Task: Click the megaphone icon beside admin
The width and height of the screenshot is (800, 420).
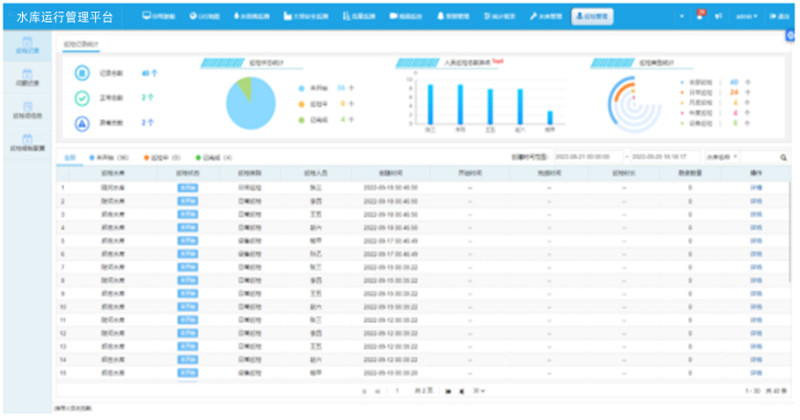Action: [x=718, y=17]
